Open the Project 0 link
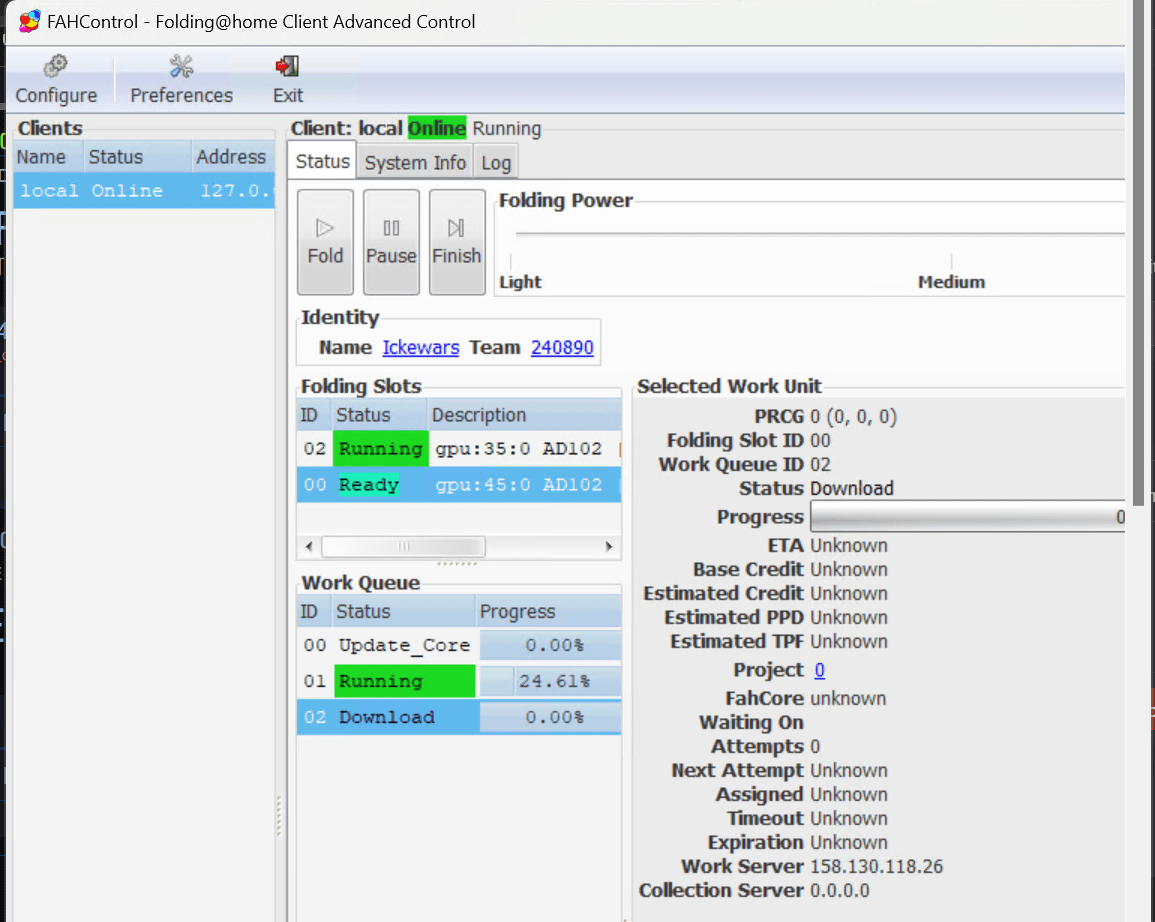 pyautogui.click(x=819, y=669)
